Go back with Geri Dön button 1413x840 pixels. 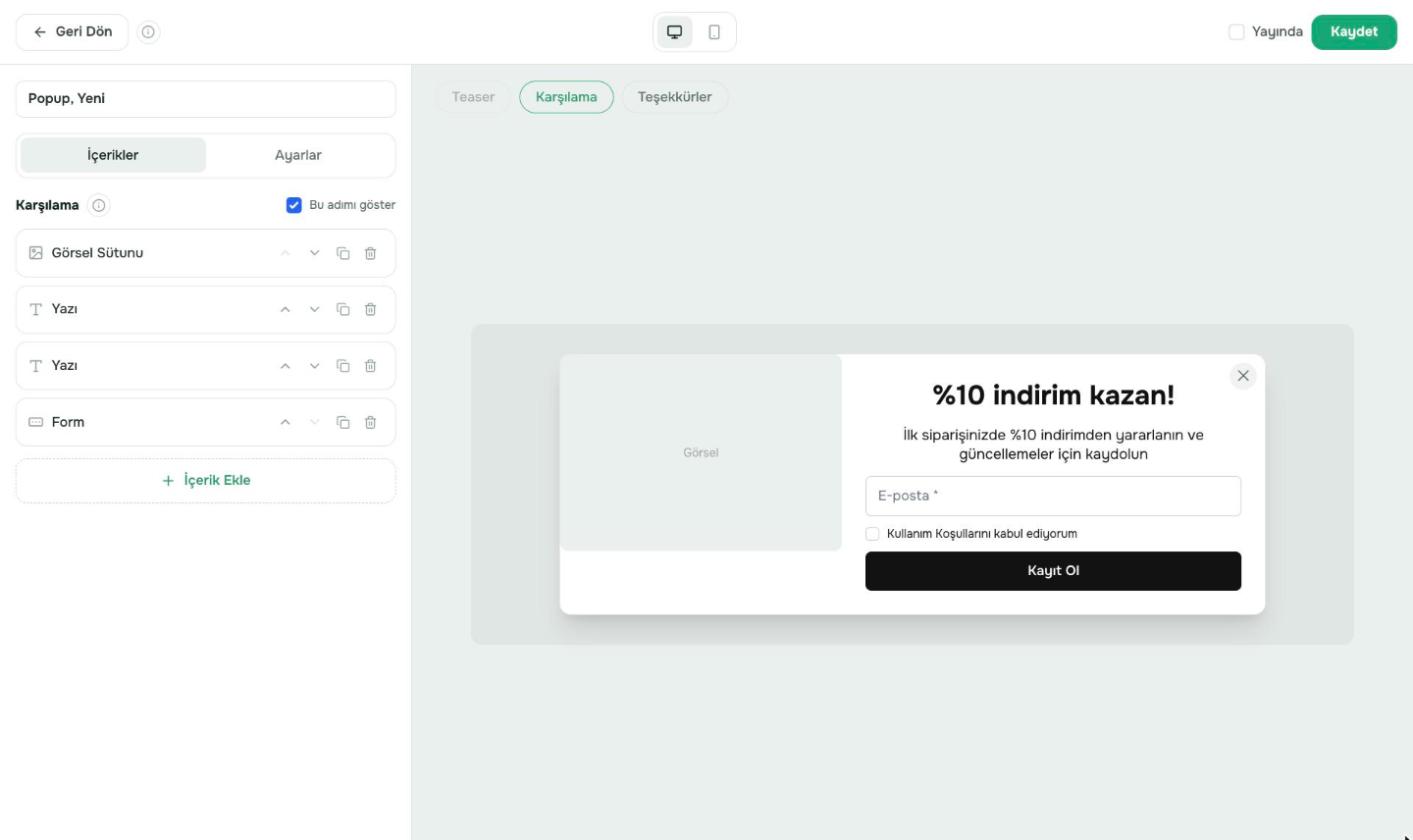(x=72, y=32)
